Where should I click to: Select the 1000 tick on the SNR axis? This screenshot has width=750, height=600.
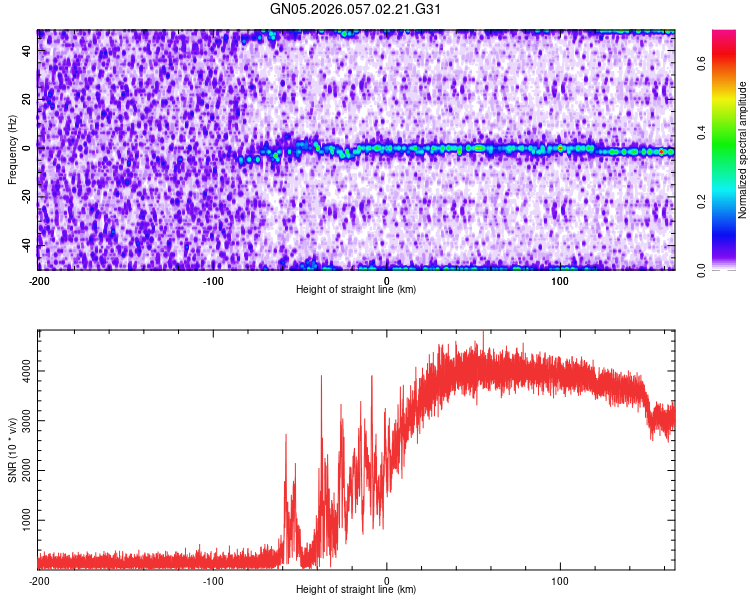tap(23, 521)
